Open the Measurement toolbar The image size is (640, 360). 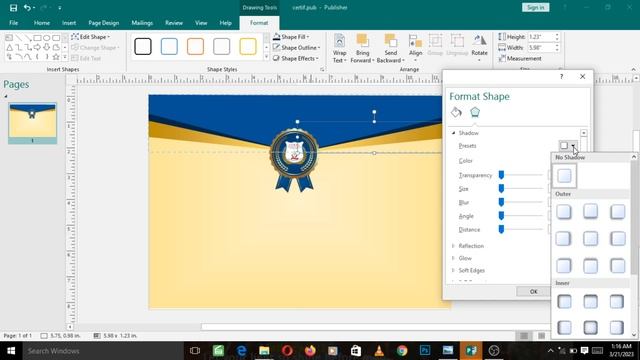tap(520, 59)
